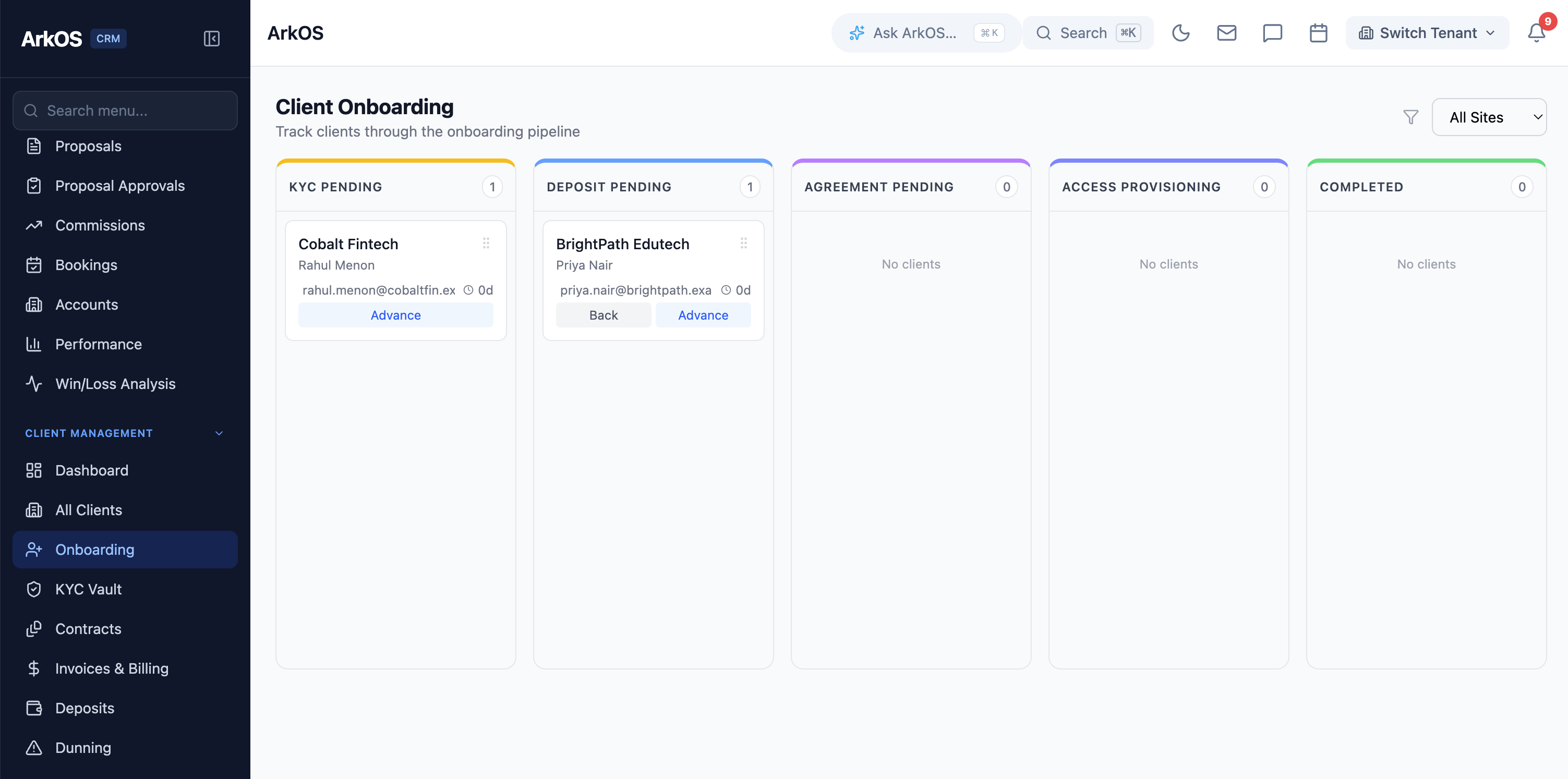Advance the Cobalt Fintech client
1568x779 pixels.
[396, 315]
